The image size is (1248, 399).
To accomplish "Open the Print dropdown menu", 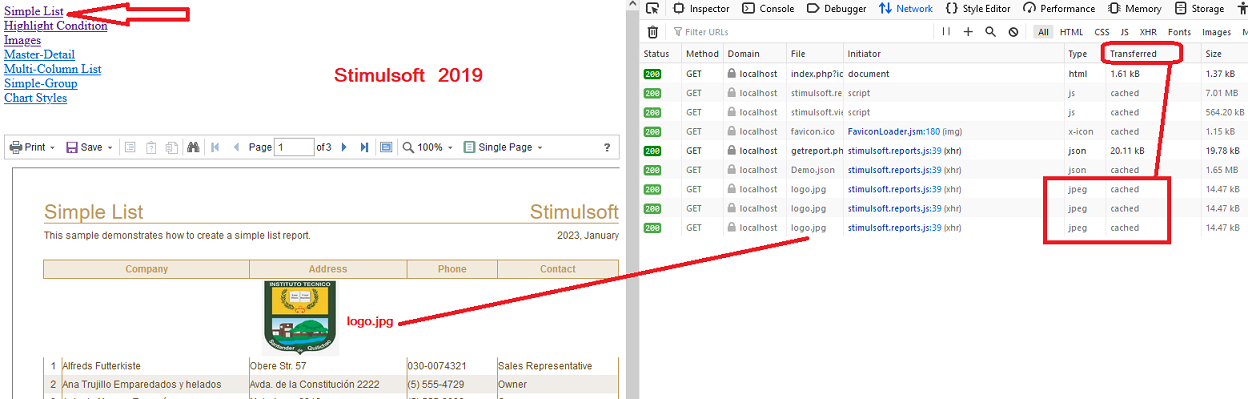I will [33, 147].
